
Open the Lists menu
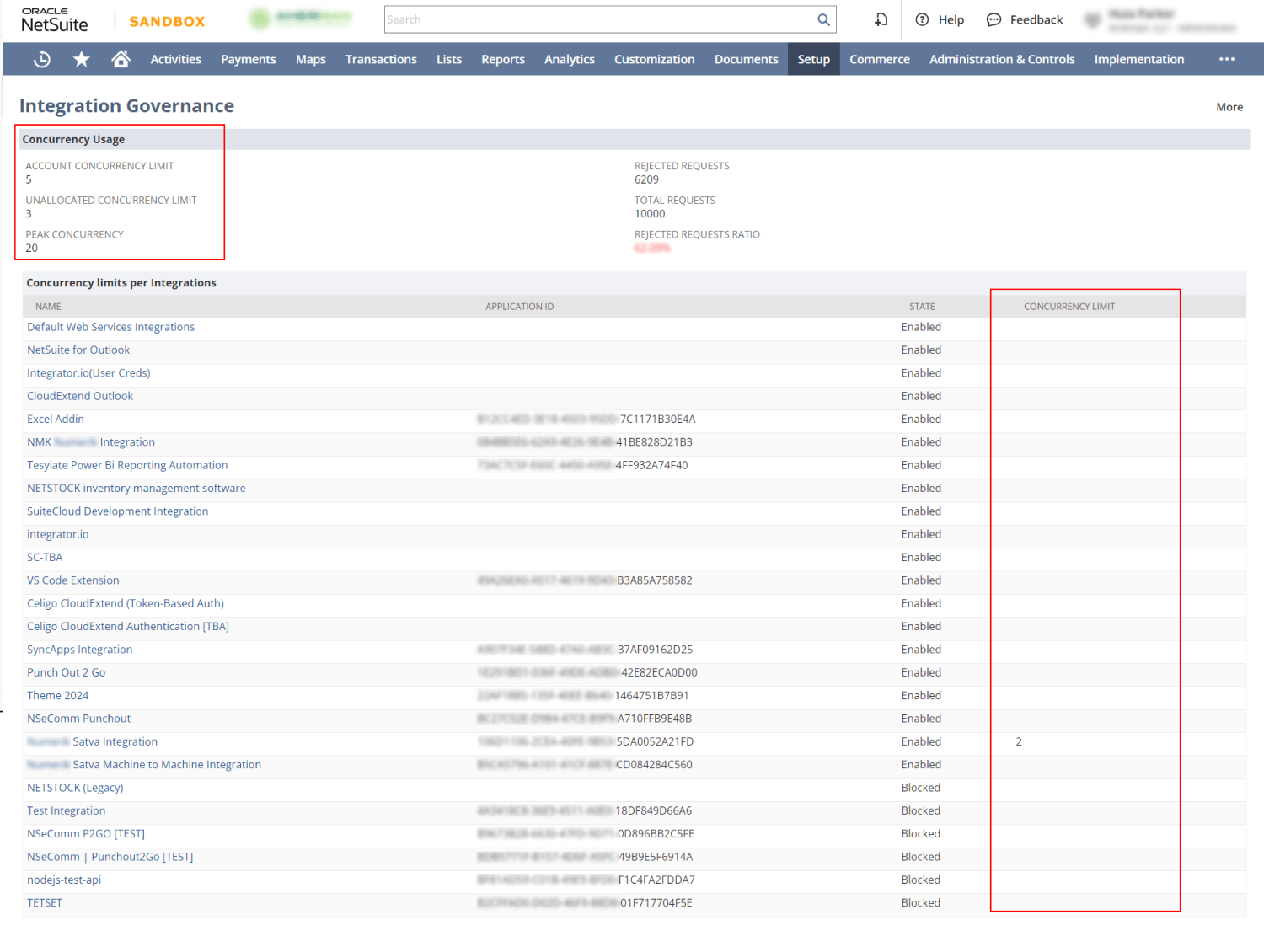[449, 59]
